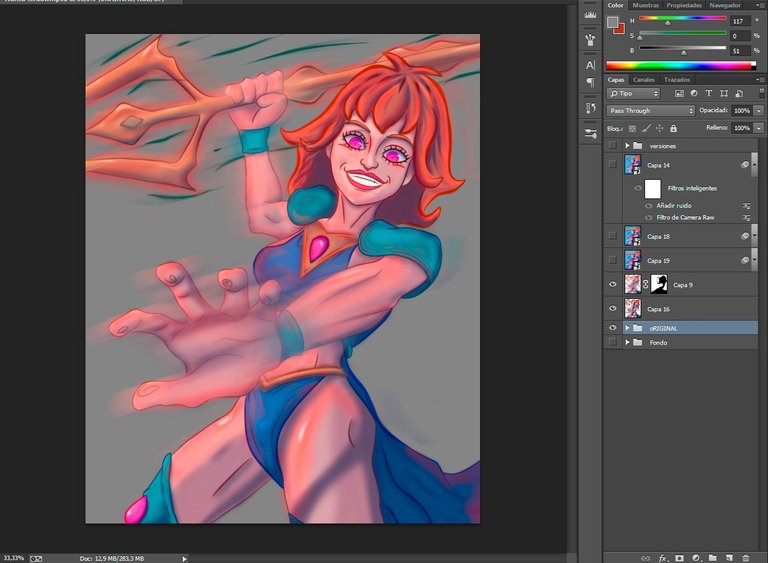Filter layers by shape layers icon
Screen dimensions: 768x563
pos(724,94)
